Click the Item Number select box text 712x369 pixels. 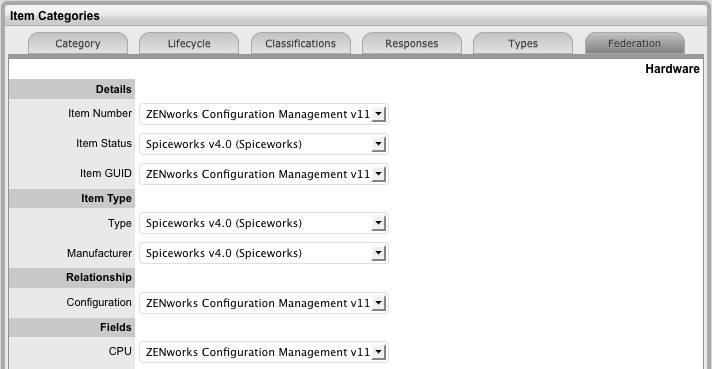click(258, 114)
